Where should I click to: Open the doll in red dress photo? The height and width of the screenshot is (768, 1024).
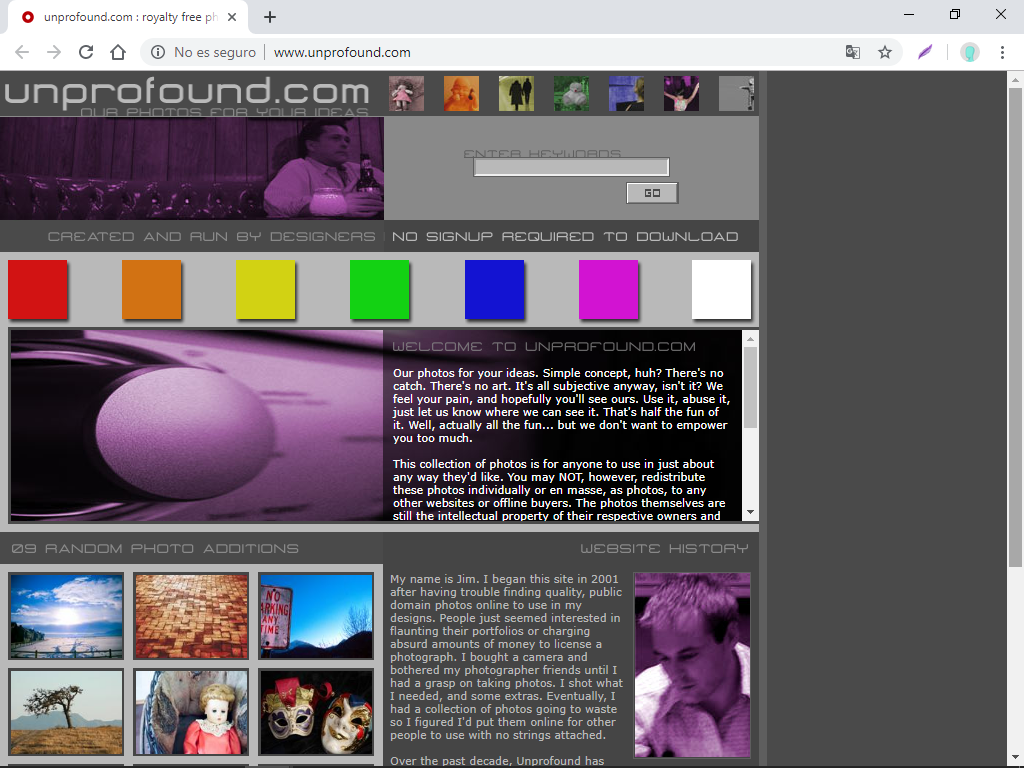click(x=191, y=712)
